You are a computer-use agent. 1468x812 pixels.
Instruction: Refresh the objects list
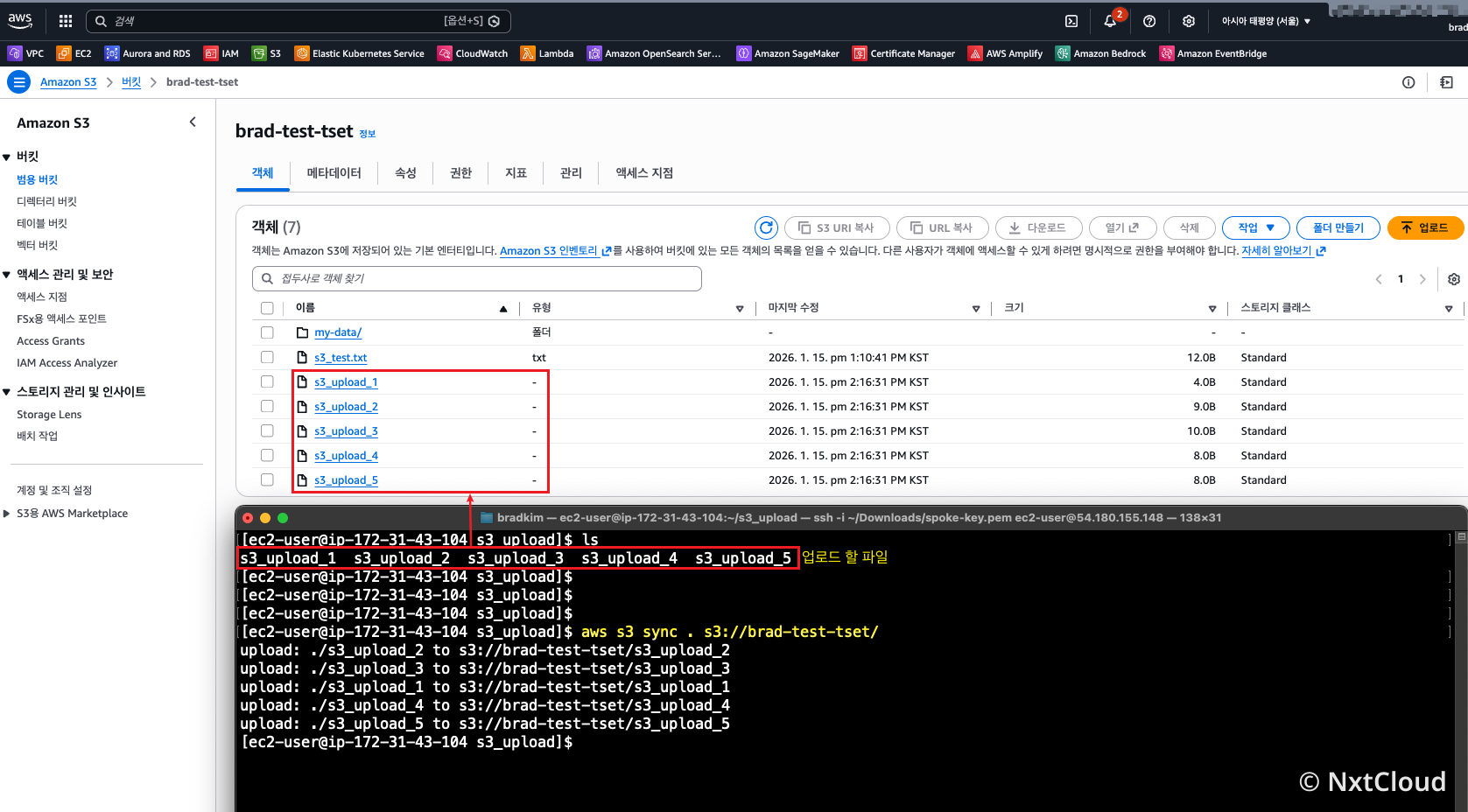[x=766, y=227]
